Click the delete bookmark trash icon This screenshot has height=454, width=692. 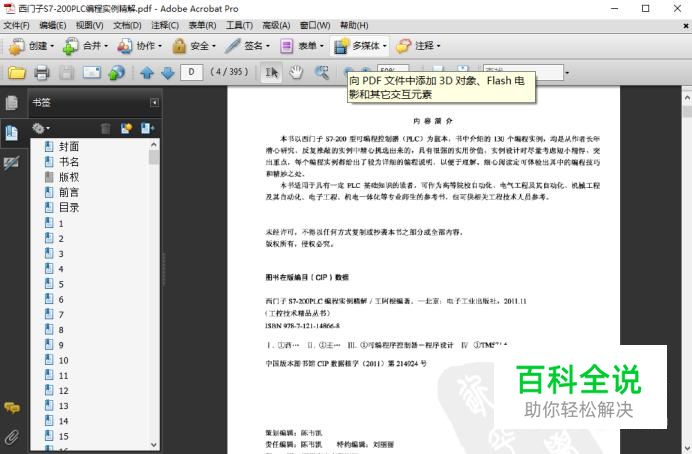click(x=105, y=128)
